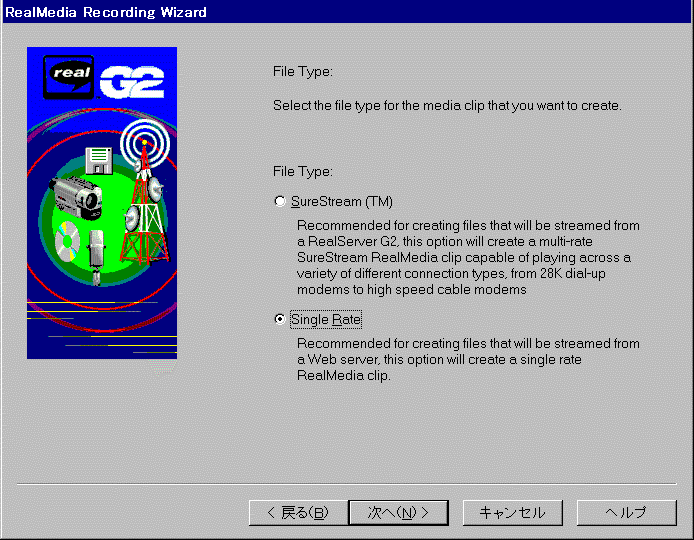Go back with the 戻る(B) button

click(298, 513)
